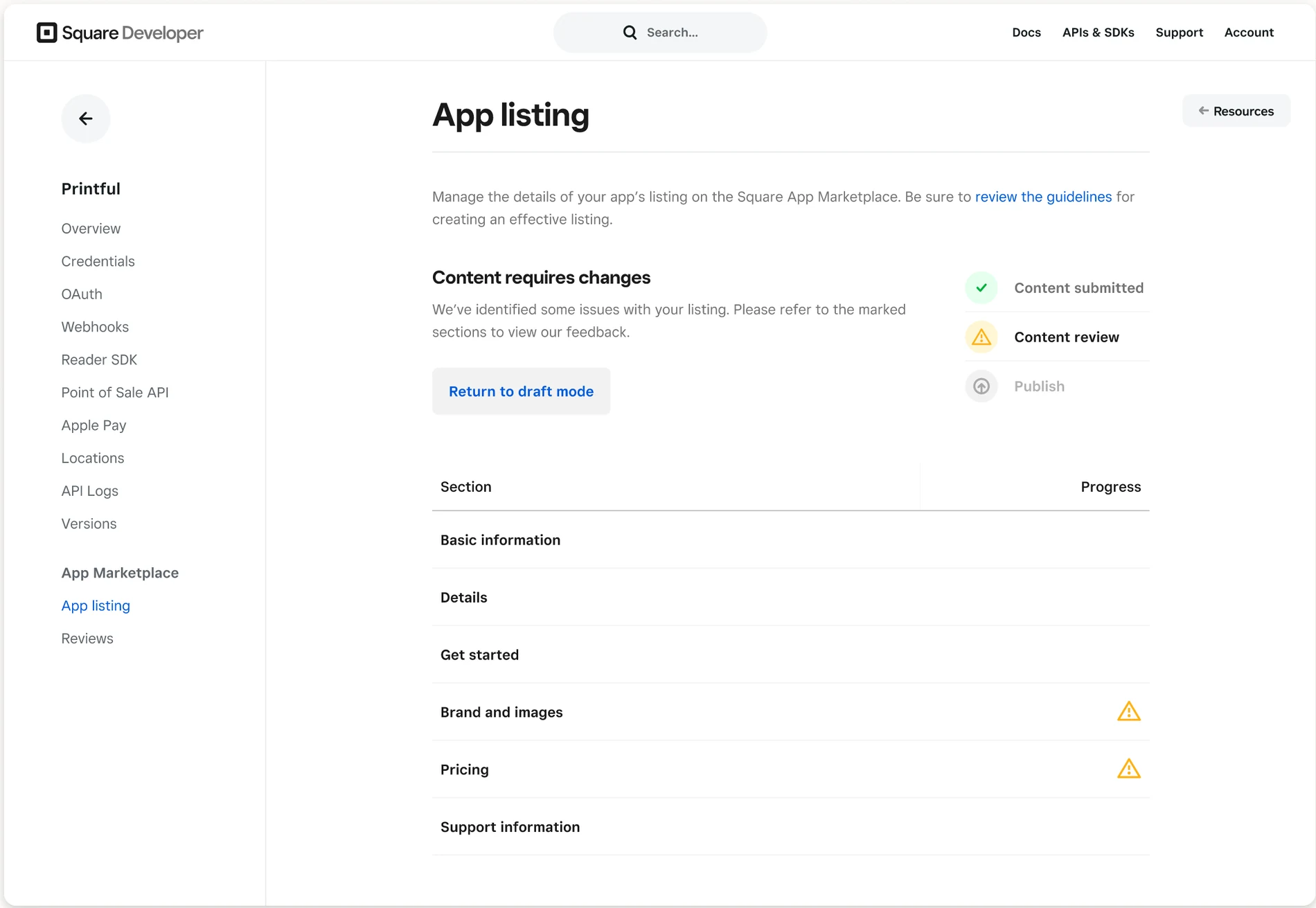Click warning icon in Brand and images row
The image size is (1316, 908).
pos(1129,711)
